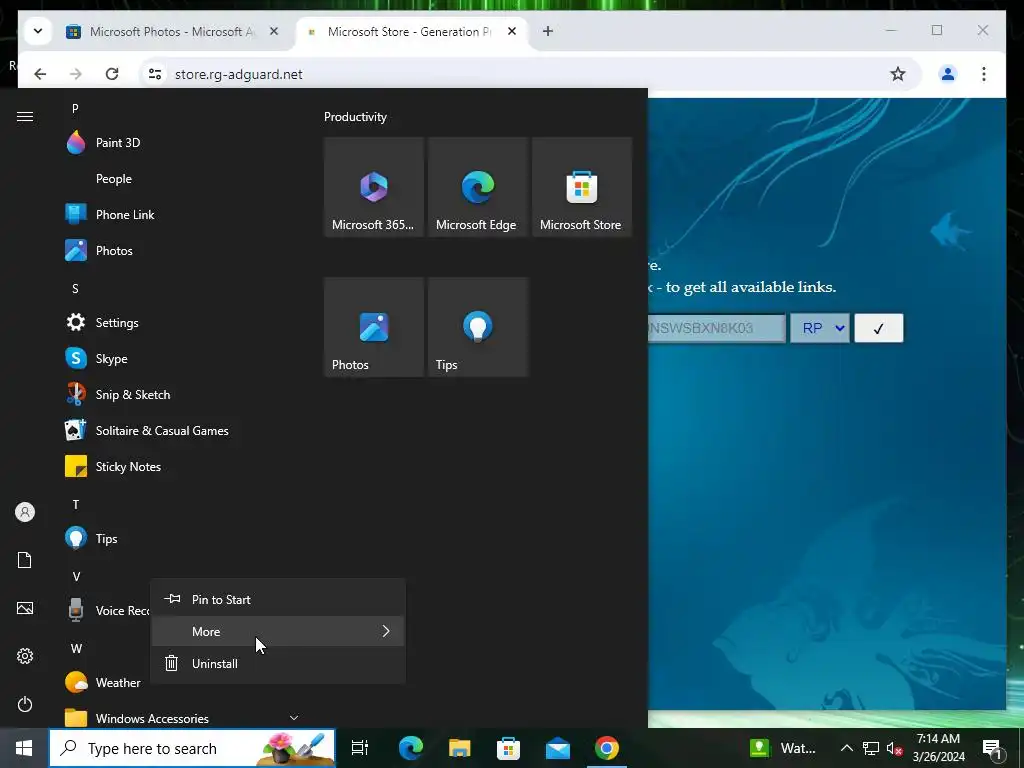Click the product ID input field
This screenshot has width=1024, height=768.
[x=716, y=328]
